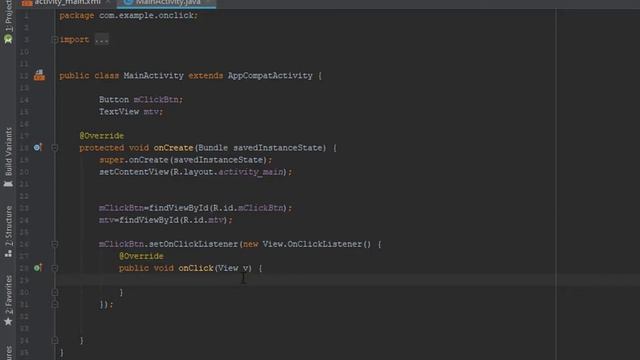Switch to the activity_main.xml tab

coord(67,3)
